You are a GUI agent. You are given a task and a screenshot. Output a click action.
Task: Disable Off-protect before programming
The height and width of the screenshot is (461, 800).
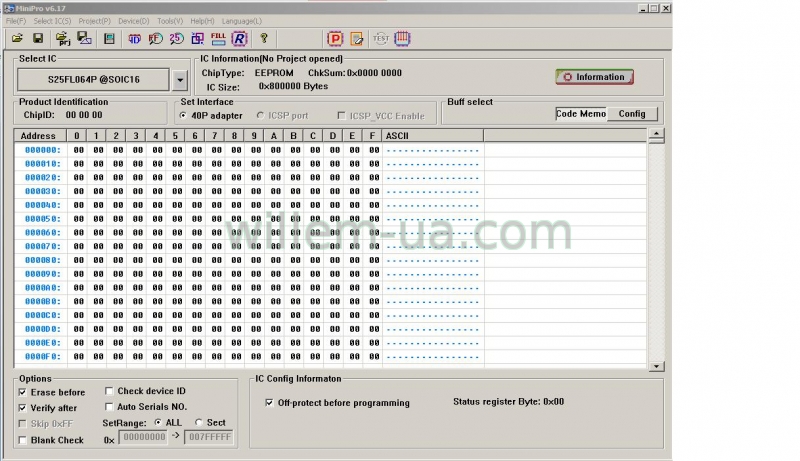coord(270,403)
